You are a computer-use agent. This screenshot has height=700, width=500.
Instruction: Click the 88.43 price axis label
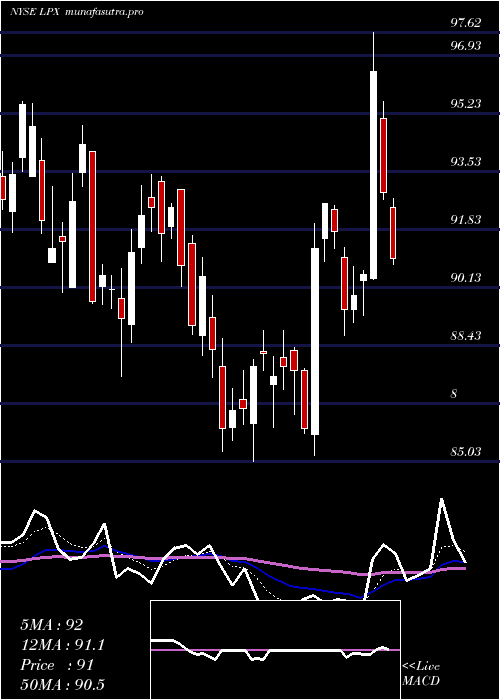tap(466, 336)
